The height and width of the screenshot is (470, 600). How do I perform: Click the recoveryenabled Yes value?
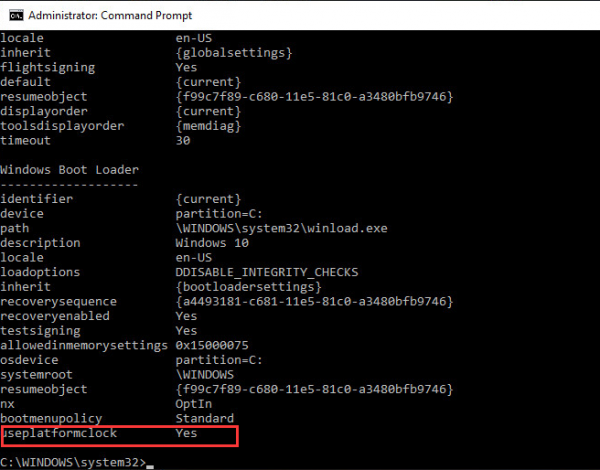click(x=186, y=316)
